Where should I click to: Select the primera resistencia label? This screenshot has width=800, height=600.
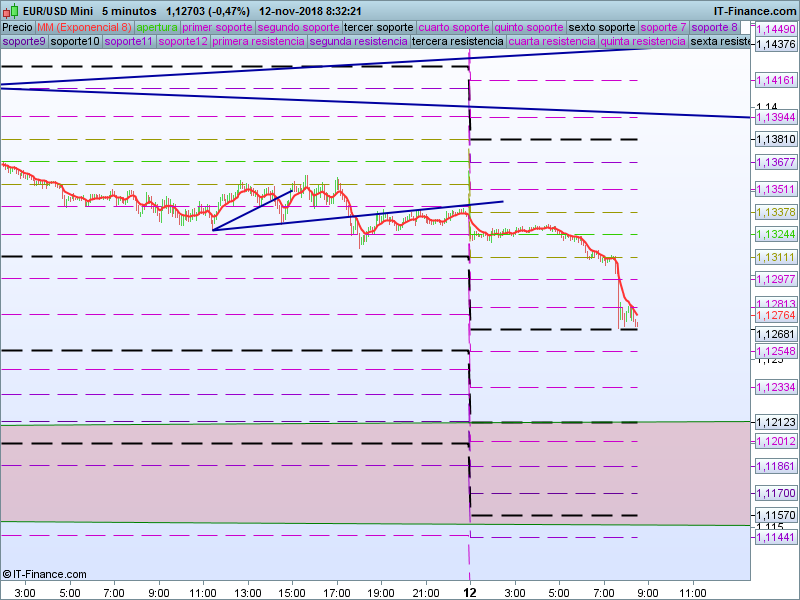[x=258, y=42]
